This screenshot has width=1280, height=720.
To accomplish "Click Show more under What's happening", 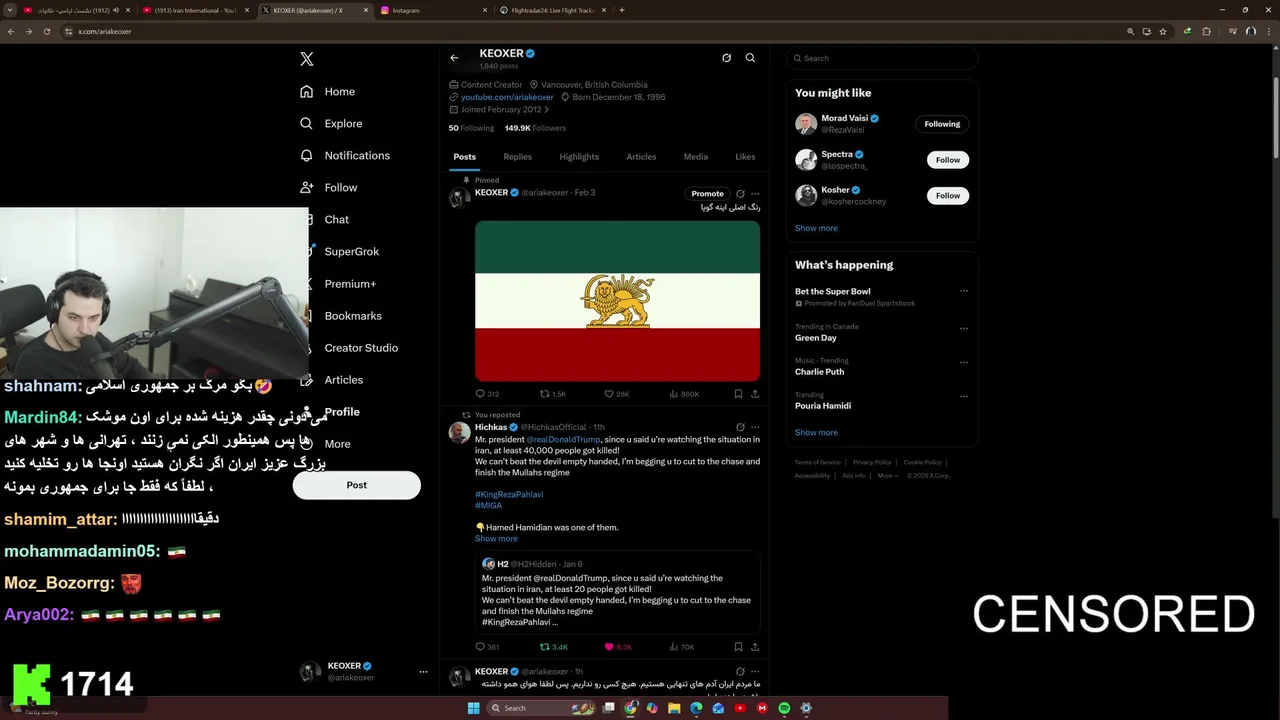I will [x=816, y=433].
